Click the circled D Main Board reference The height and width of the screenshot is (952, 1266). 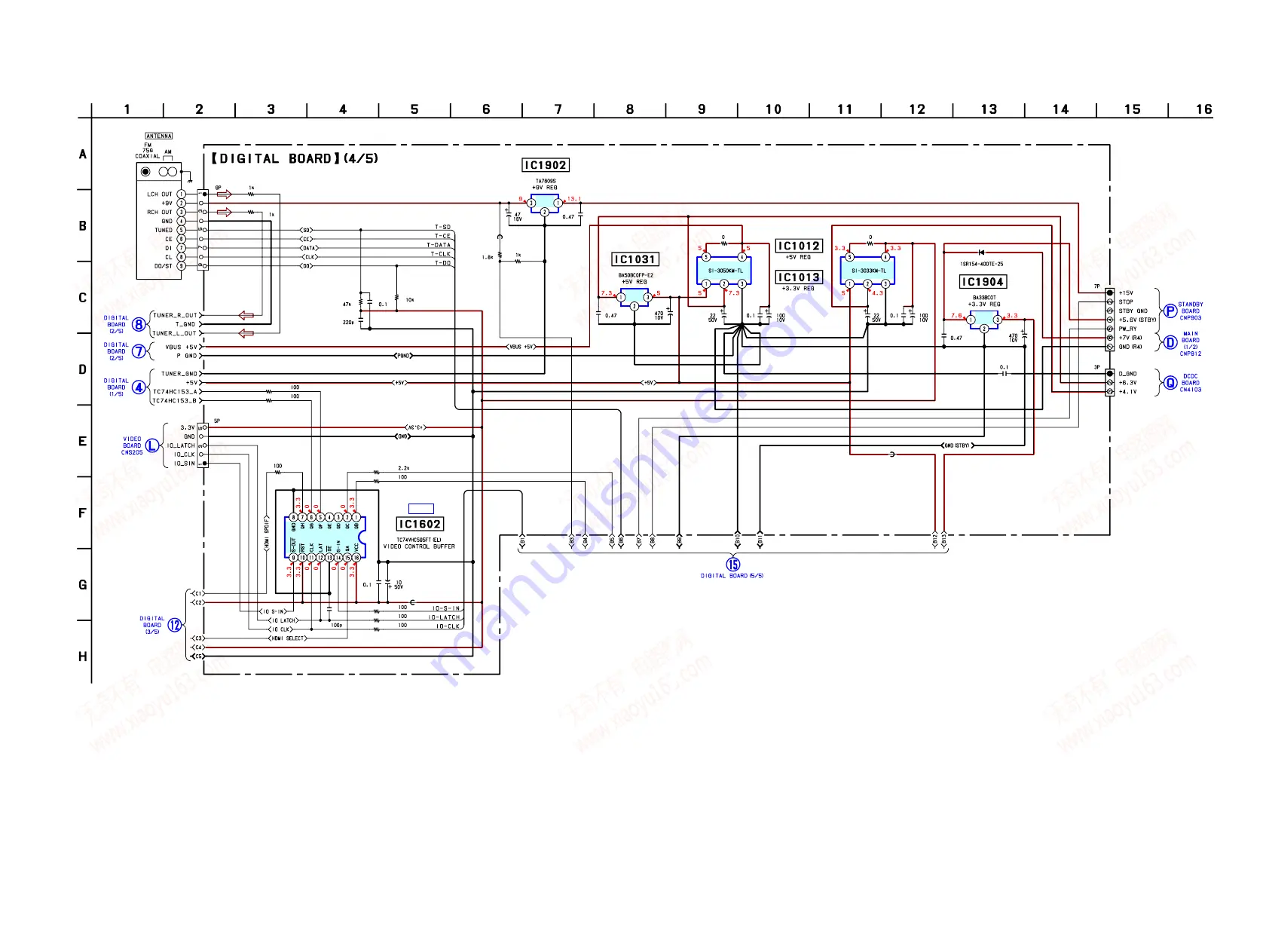click(1170, 343)
